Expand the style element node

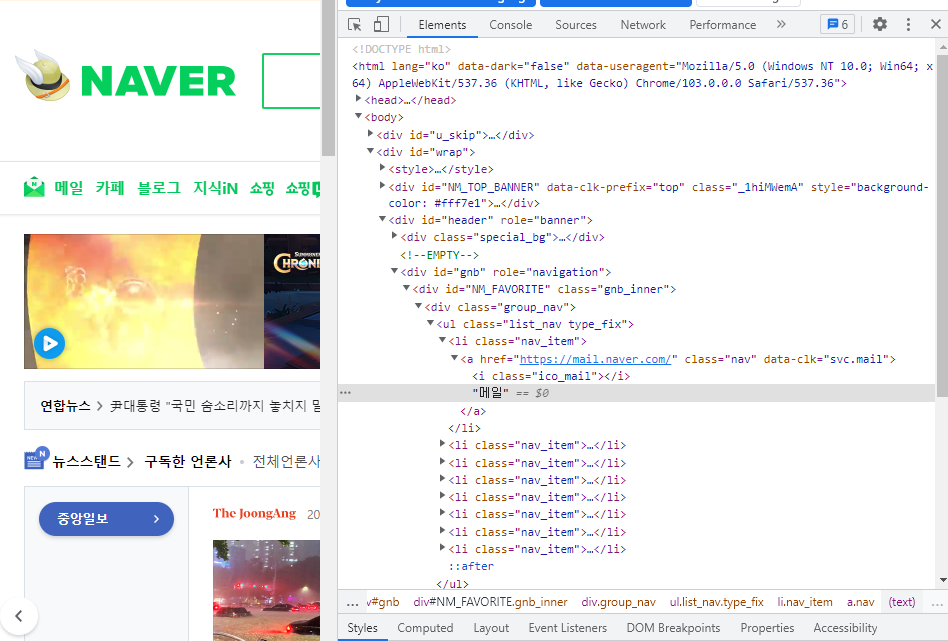[382, 168]
